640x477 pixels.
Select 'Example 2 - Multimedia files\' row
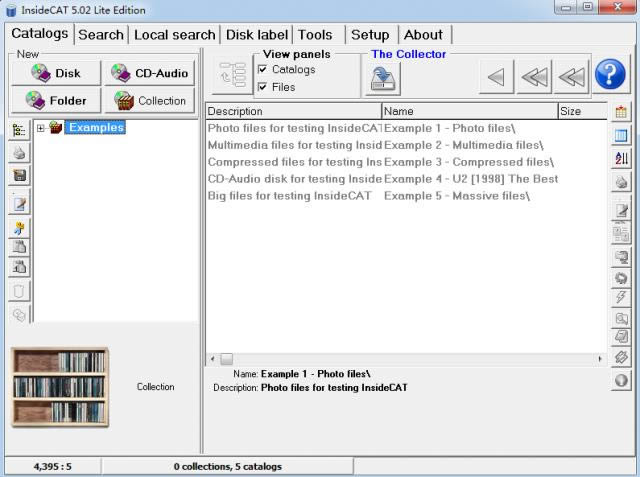pos(406,145)
